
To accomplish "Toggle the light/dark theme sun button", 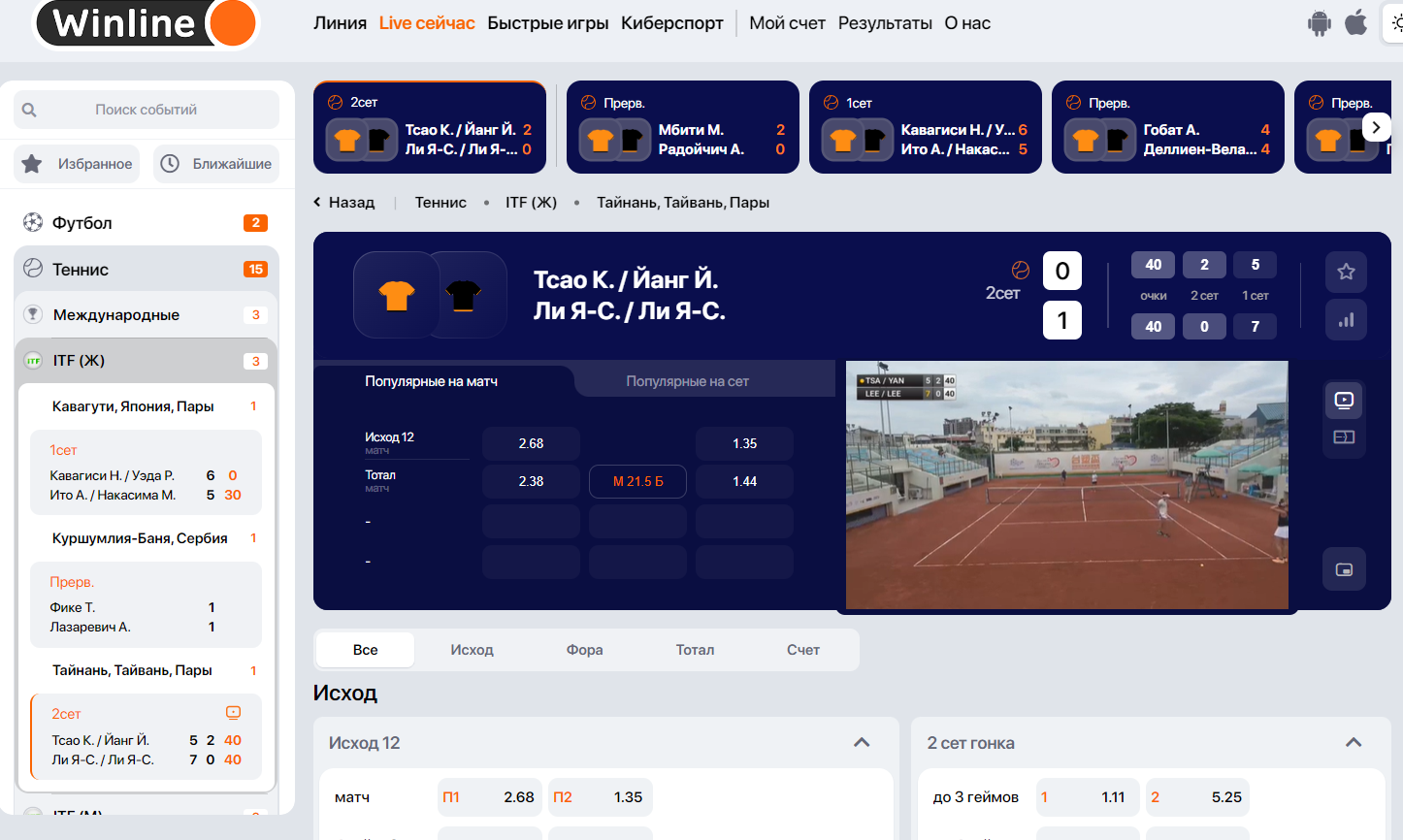I will coord(1395,23).
